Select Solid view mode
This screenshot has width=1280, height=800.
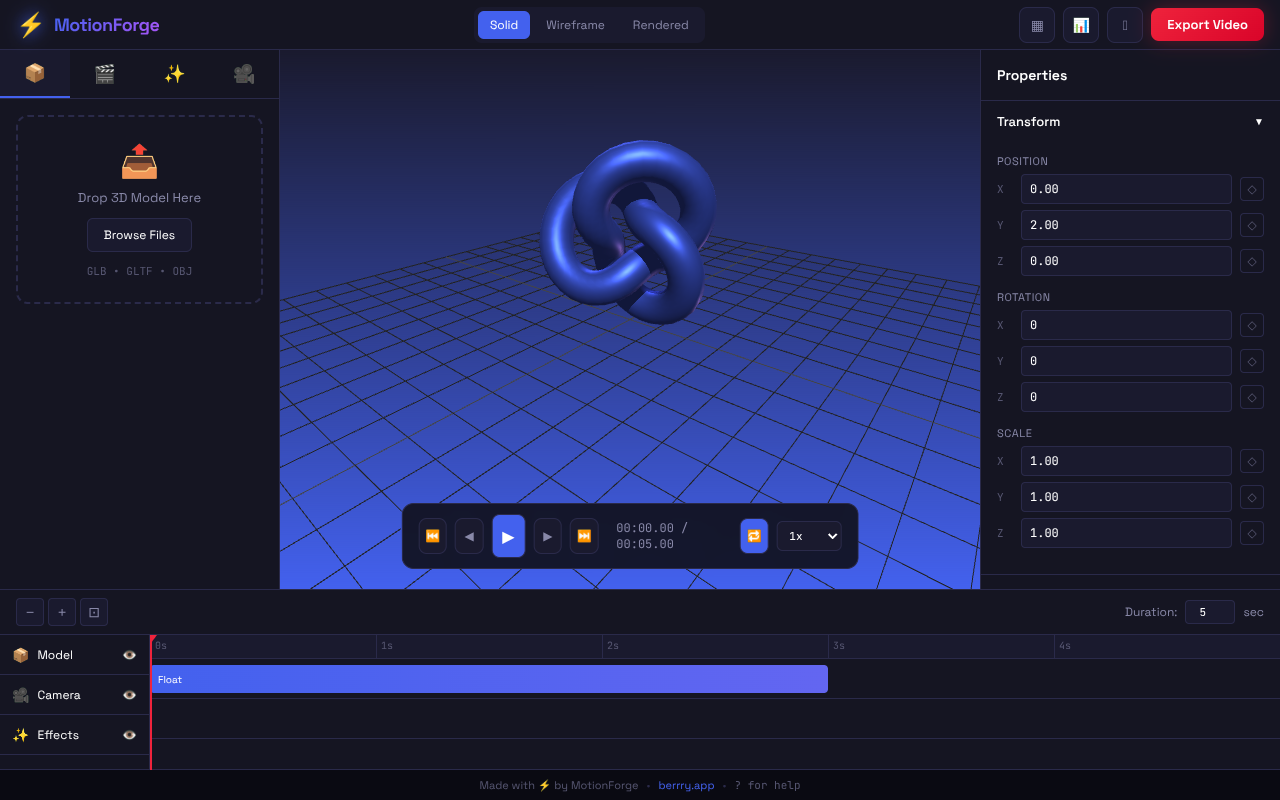pos(504,25)
